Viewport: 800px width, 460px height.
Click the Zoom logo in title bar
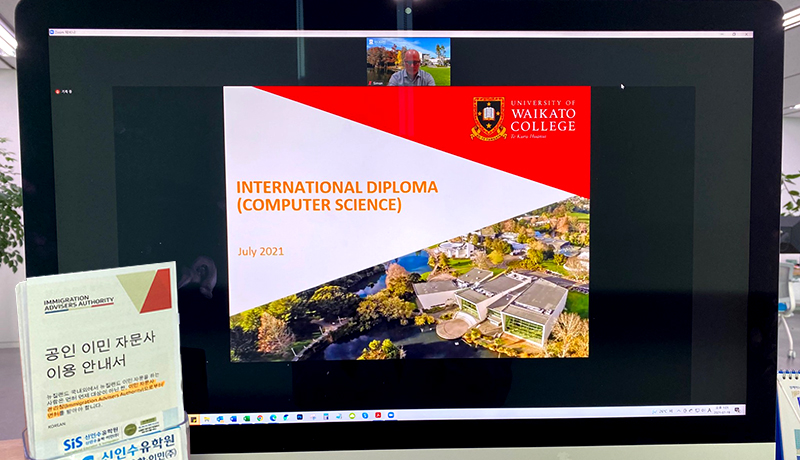pos(52,32)
